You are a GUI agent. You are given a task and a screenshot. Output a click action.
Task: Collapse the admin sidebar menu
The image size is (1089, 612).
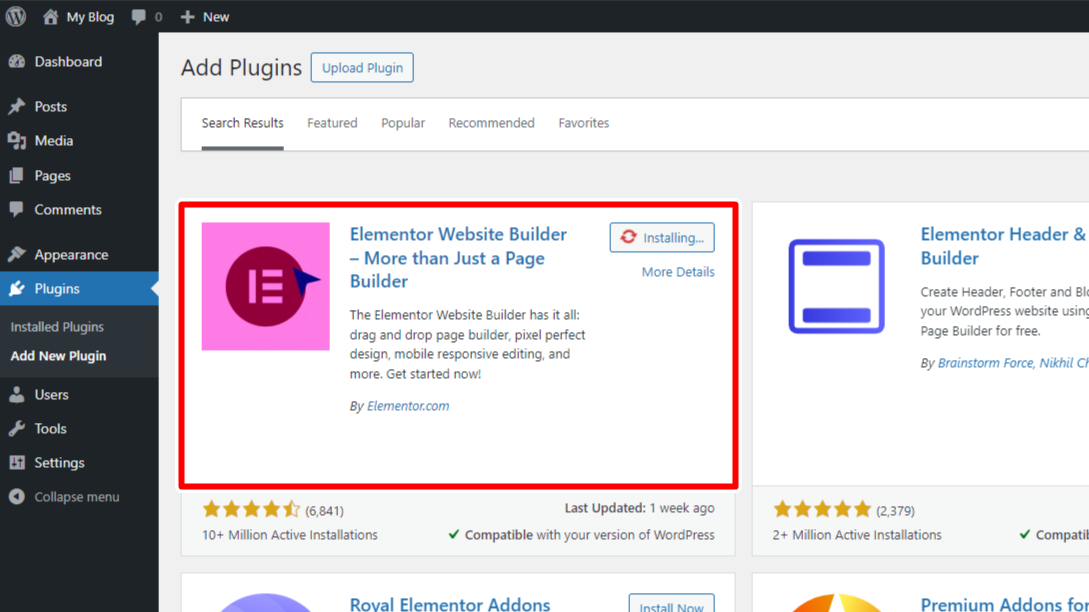tap(76, 497)
